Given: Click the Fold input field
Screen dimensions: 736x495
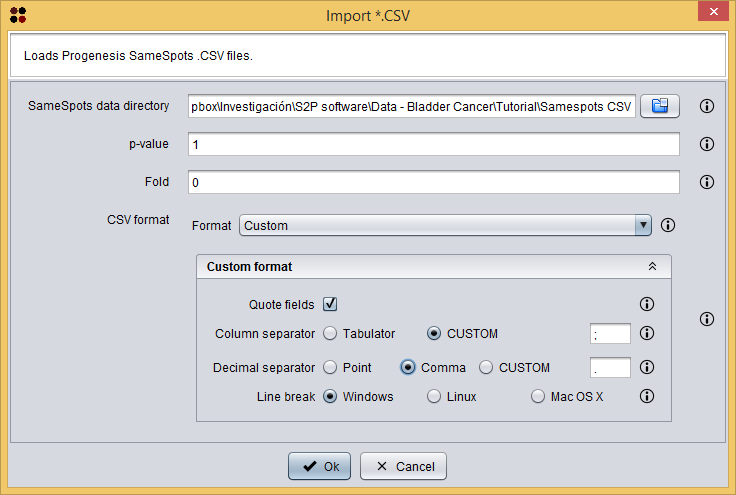Looking at the screenshot, I should tap(432, 182).
